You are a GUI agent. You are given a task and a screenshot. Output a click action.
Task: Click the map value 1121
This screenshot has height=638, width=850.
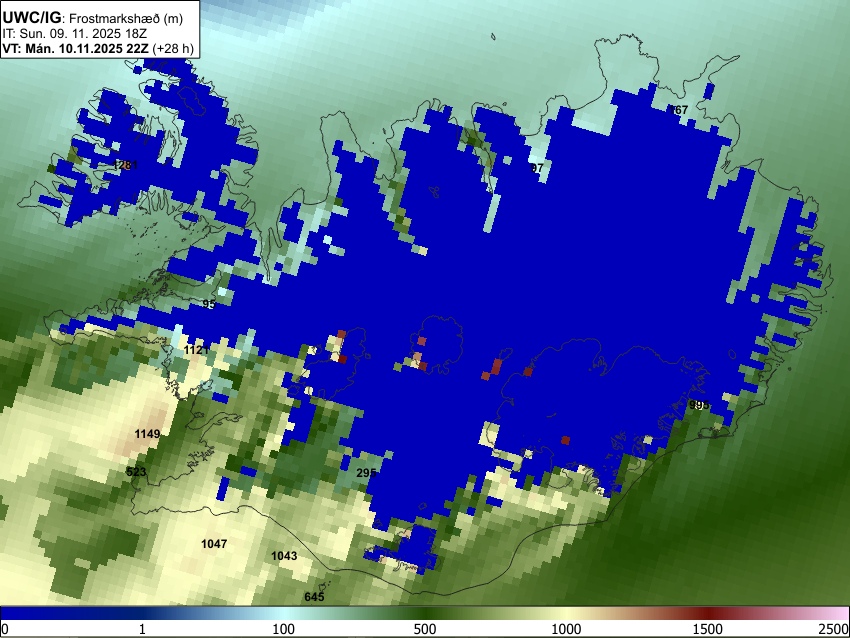click(x=196, y=350)
